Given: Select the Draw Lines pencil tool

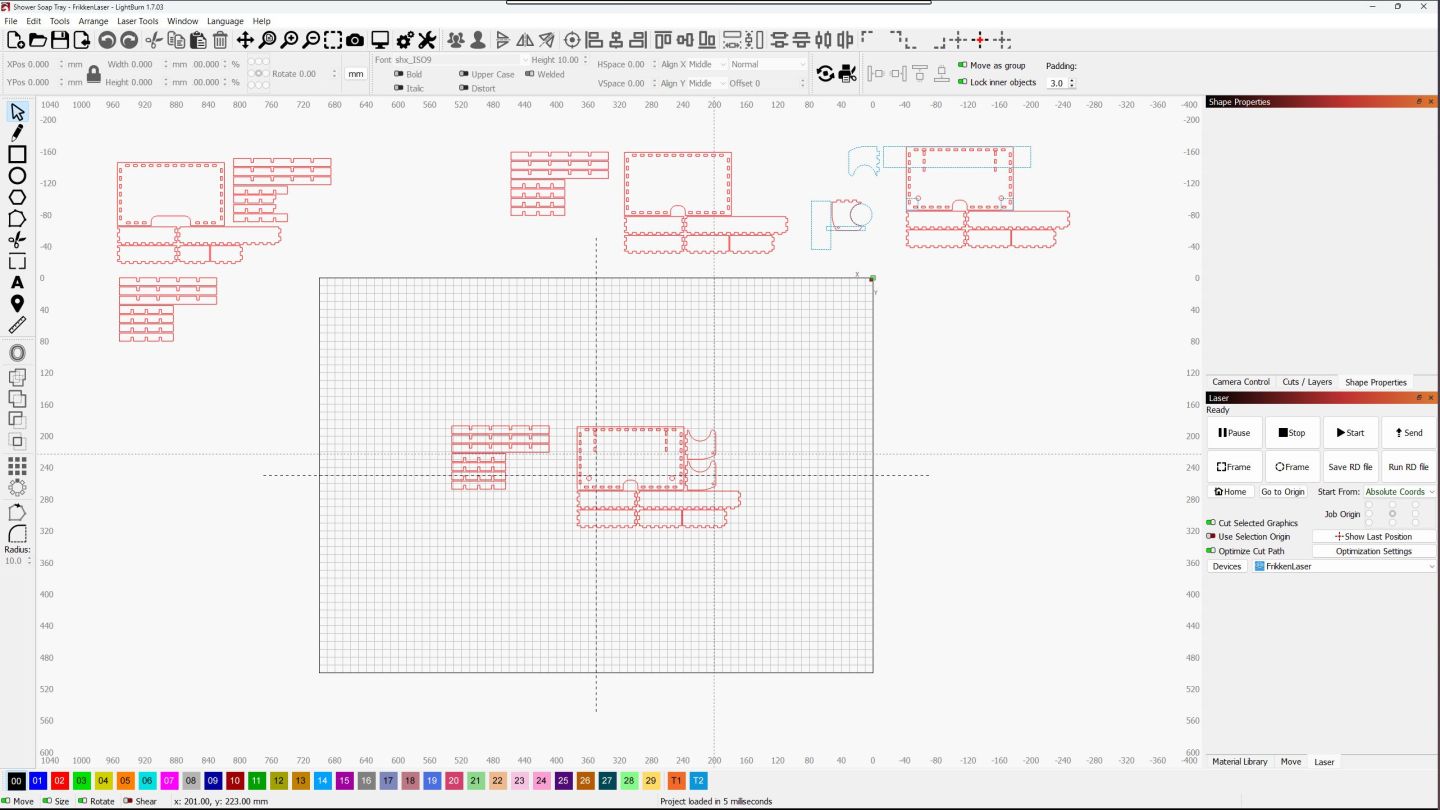Looking at the screenshot, I should (17, 132).
